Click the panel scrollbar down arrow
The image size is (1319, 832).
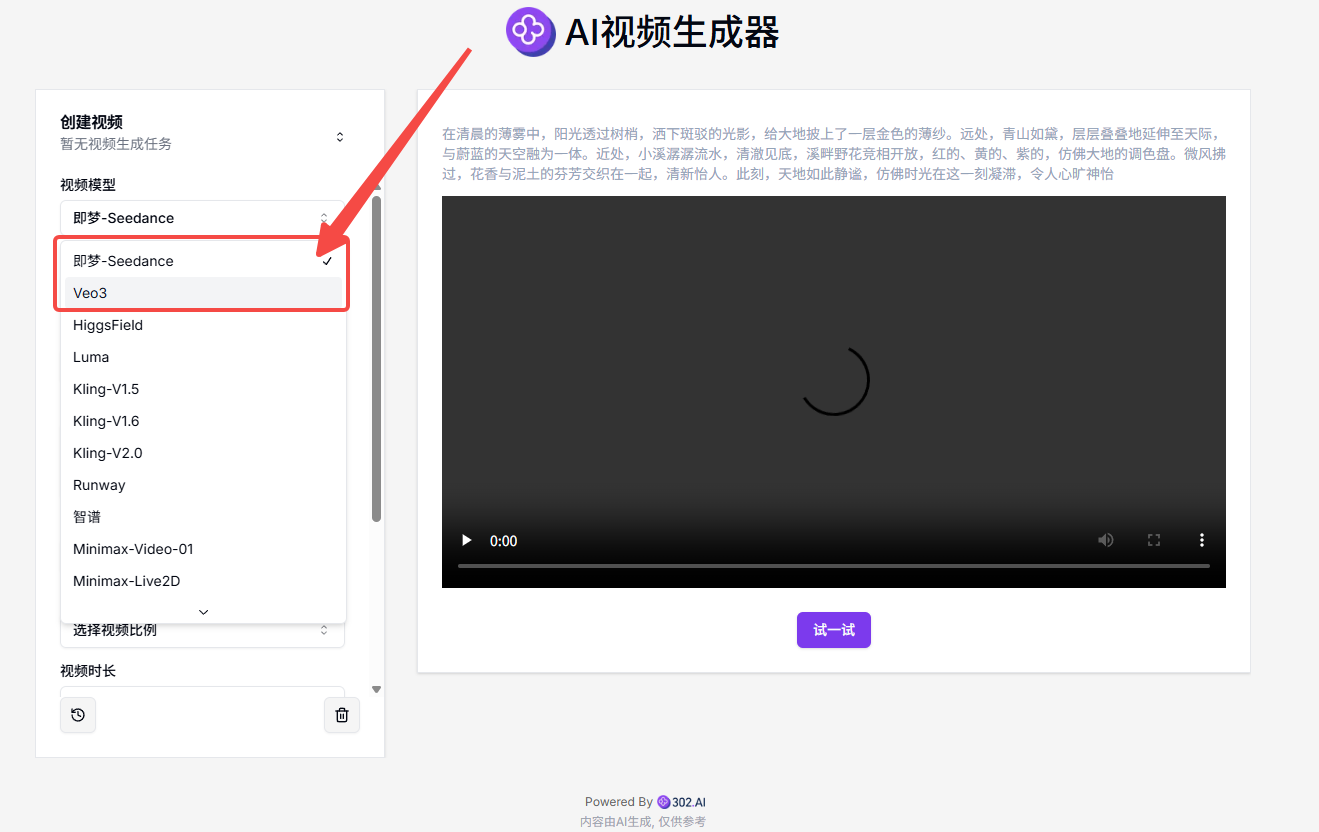pos(377,689)
